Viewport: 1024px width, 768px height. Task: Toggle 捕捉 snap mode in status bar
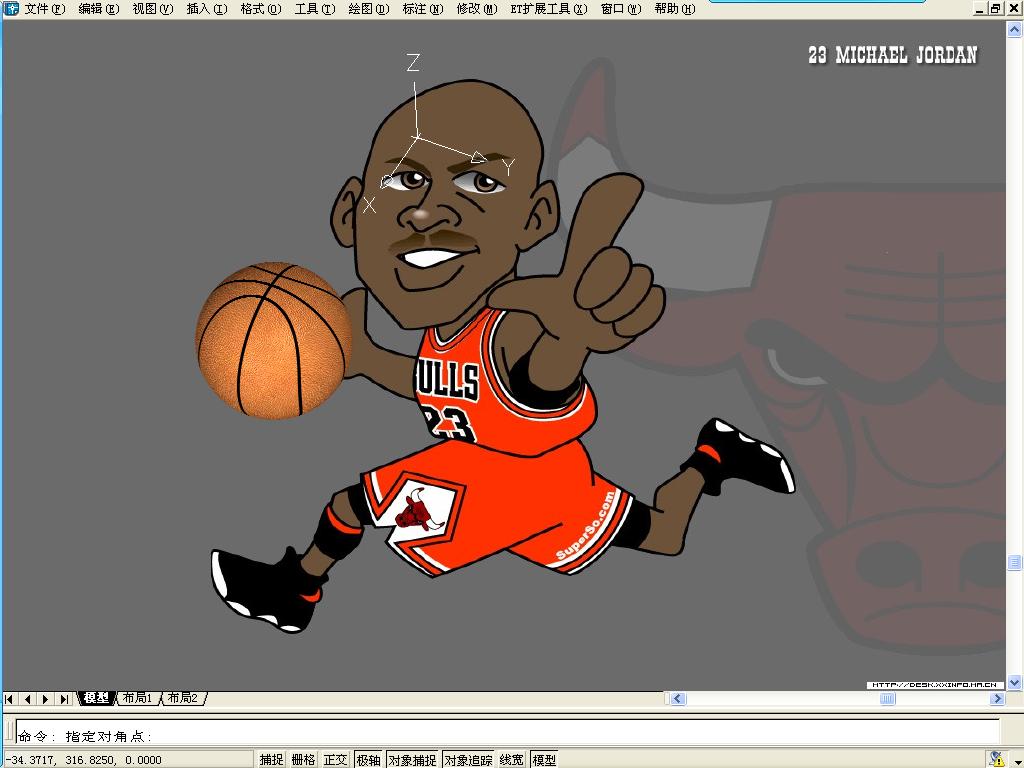[271, 760]
